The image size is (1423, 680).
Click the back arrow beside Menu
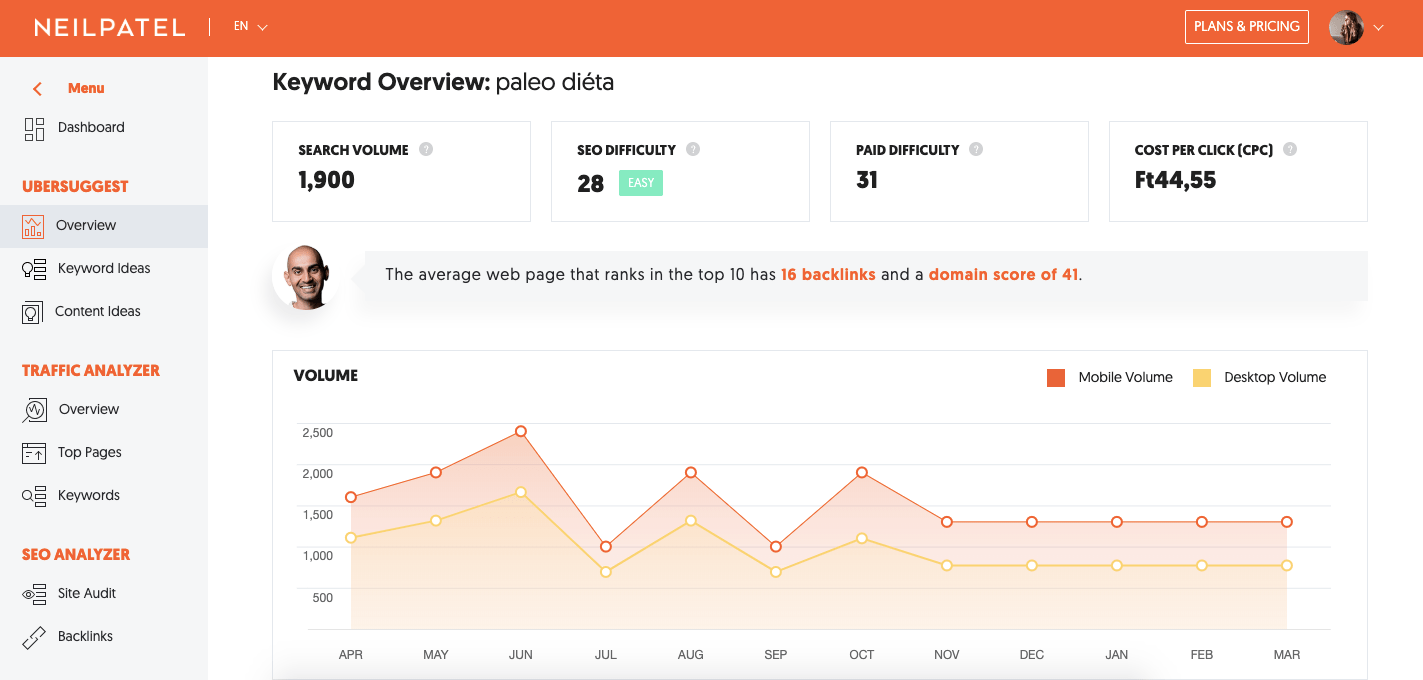pos(37,89)
